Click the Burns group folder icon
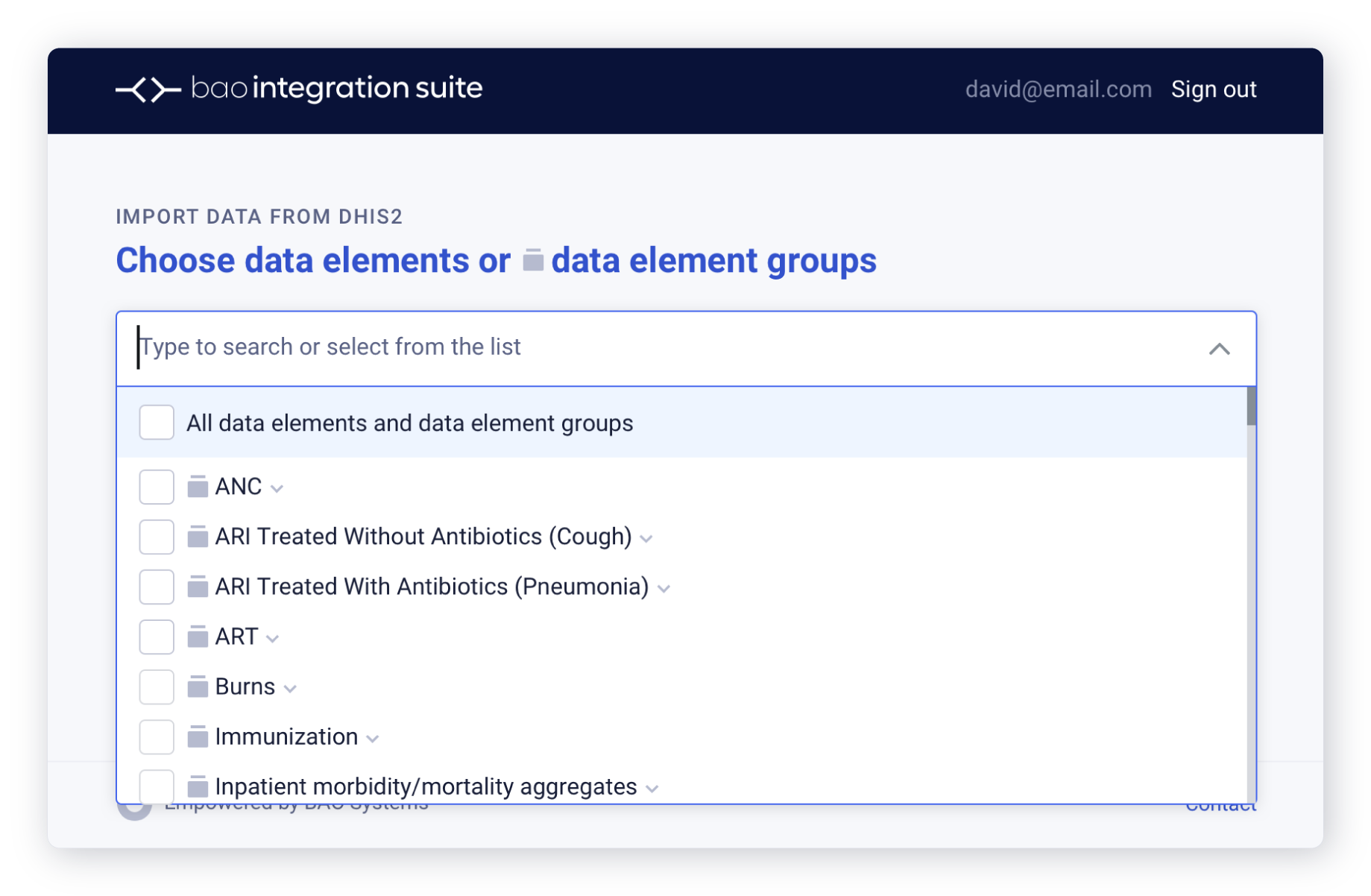Viewport: 1371px width, 896px height. (198, 687)
